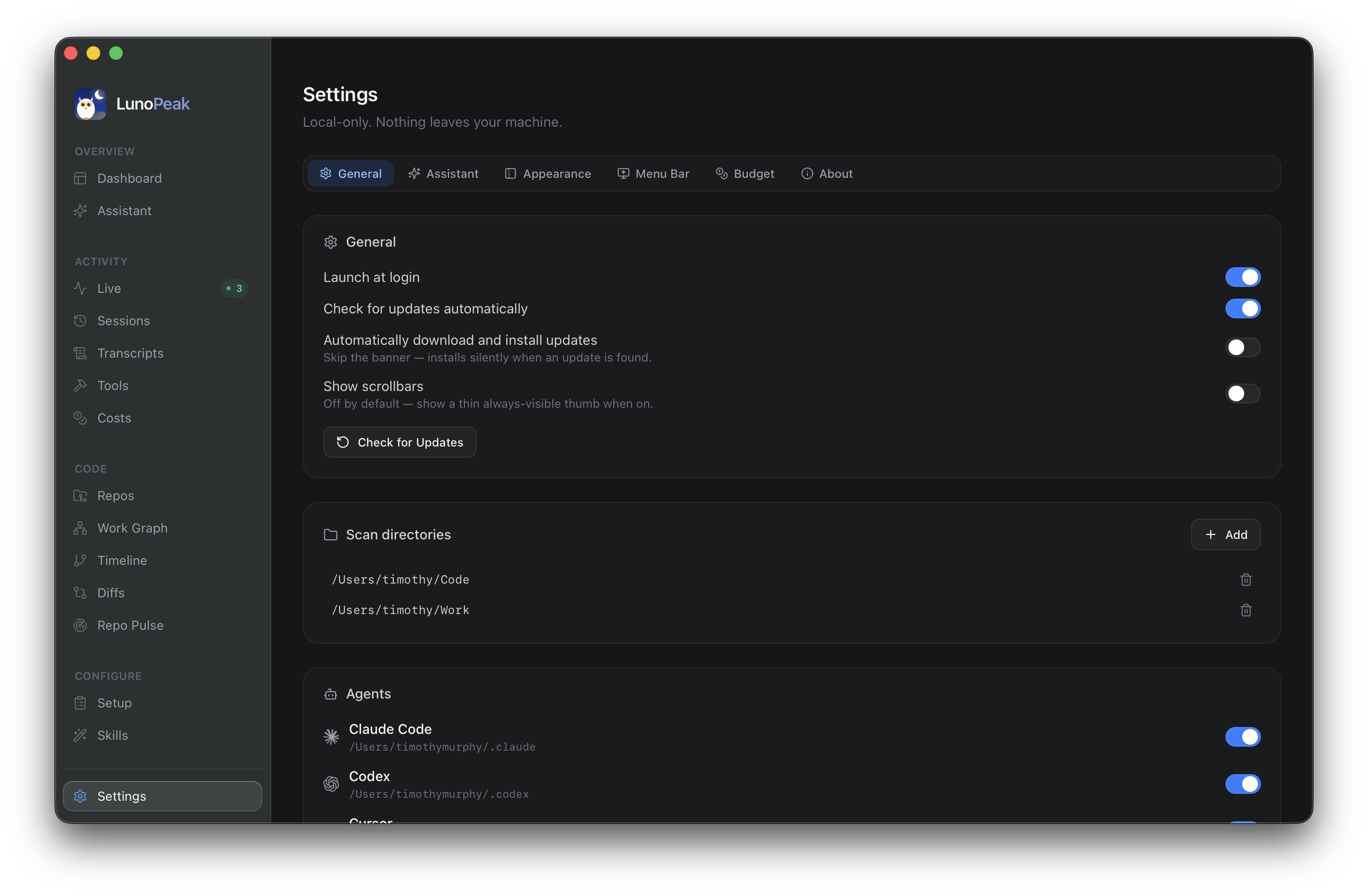Open Repo Pulse page
1368x896 pixels.
[x=162, y=625]
